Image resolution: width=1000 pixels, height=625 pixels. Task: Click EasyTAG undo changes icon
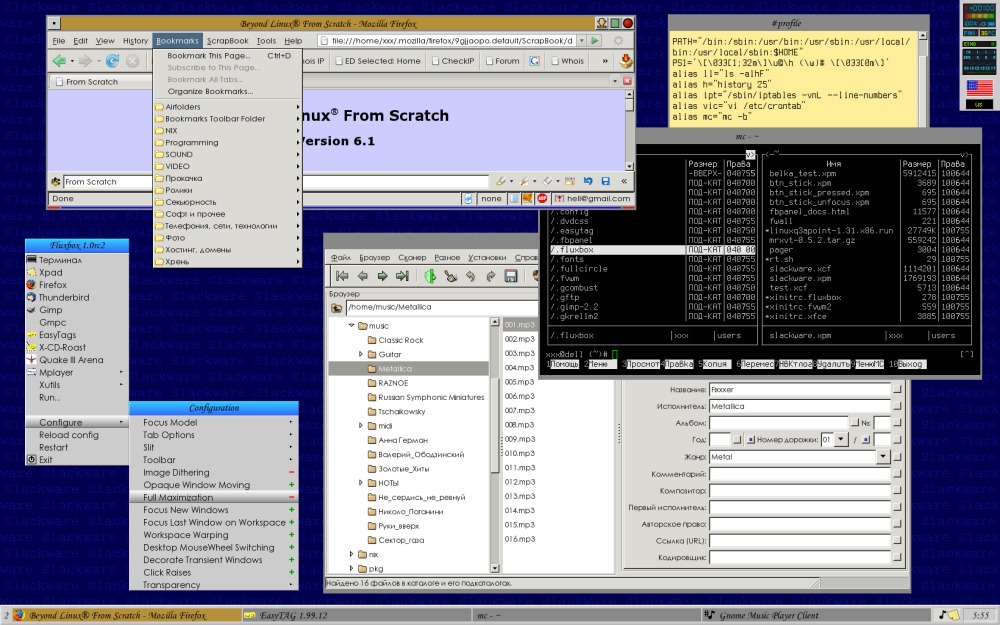pyautogui.click(x=470, y=276)
